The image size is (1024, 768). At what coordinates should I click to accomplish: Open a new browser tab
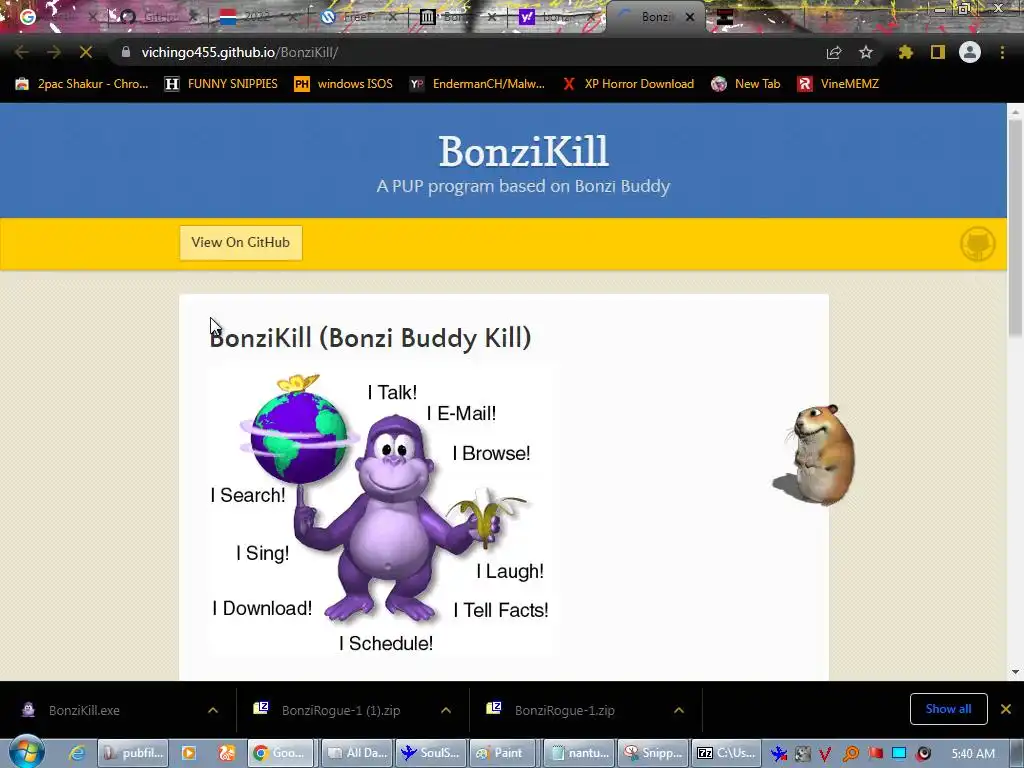click(825, 17)
